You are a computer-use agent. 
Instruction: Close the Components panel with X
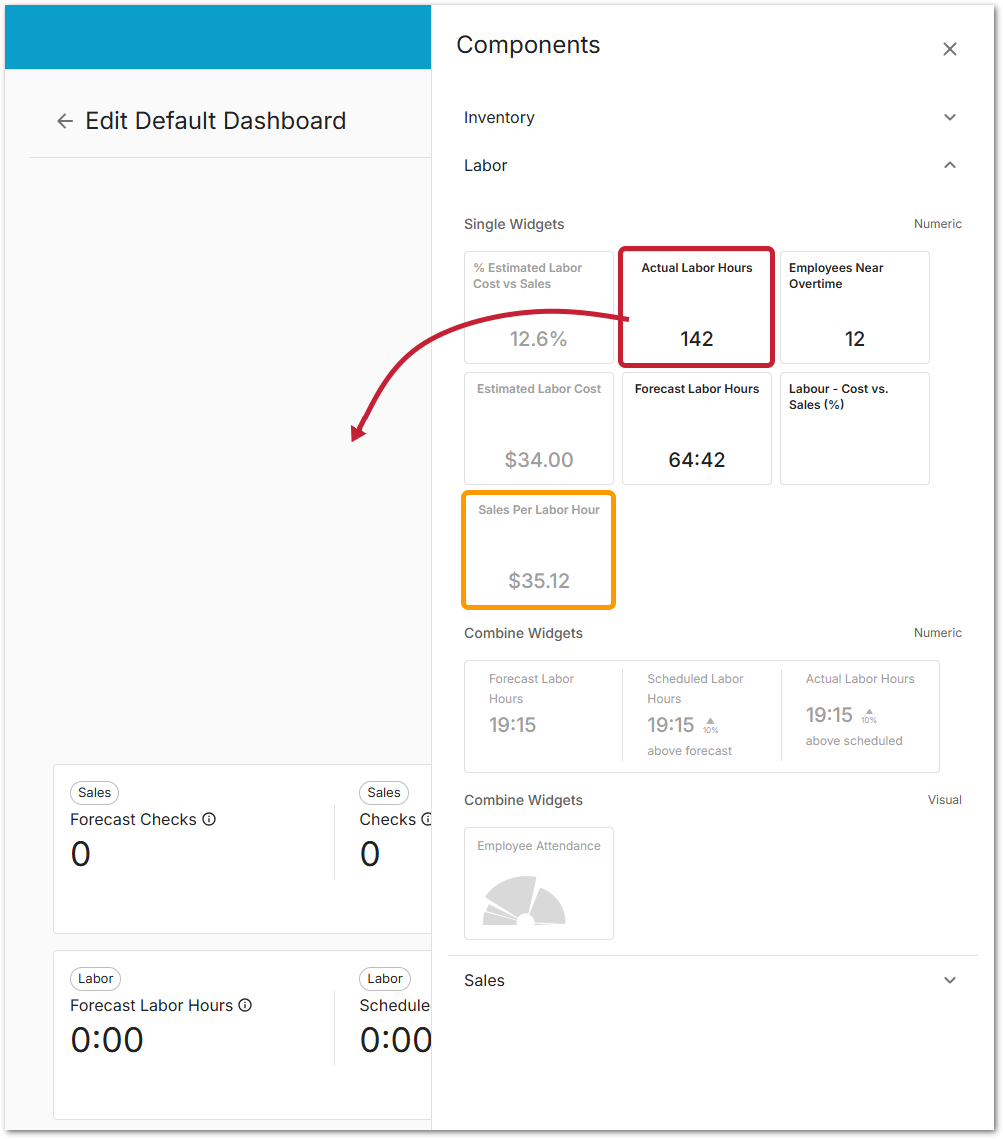click(949, 49)
